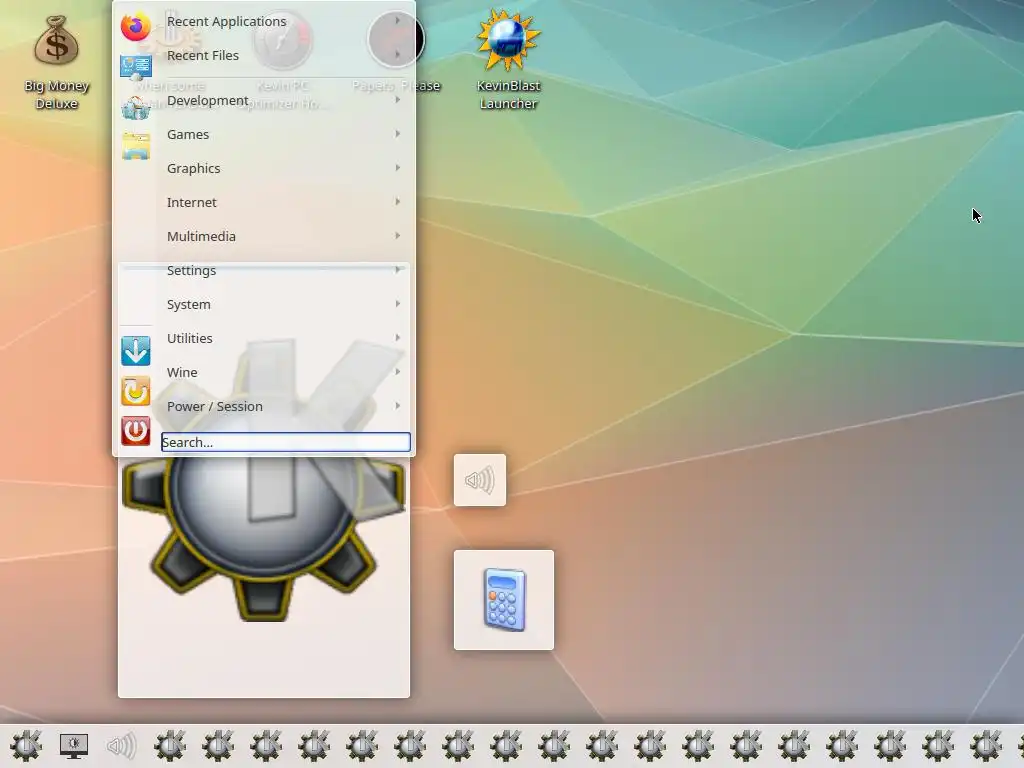Image resolution: width=1024 pixels, height=768 pixels.
Task: Open Big Money Deluxe desktop icon
Action: click(x=57, y=63)
